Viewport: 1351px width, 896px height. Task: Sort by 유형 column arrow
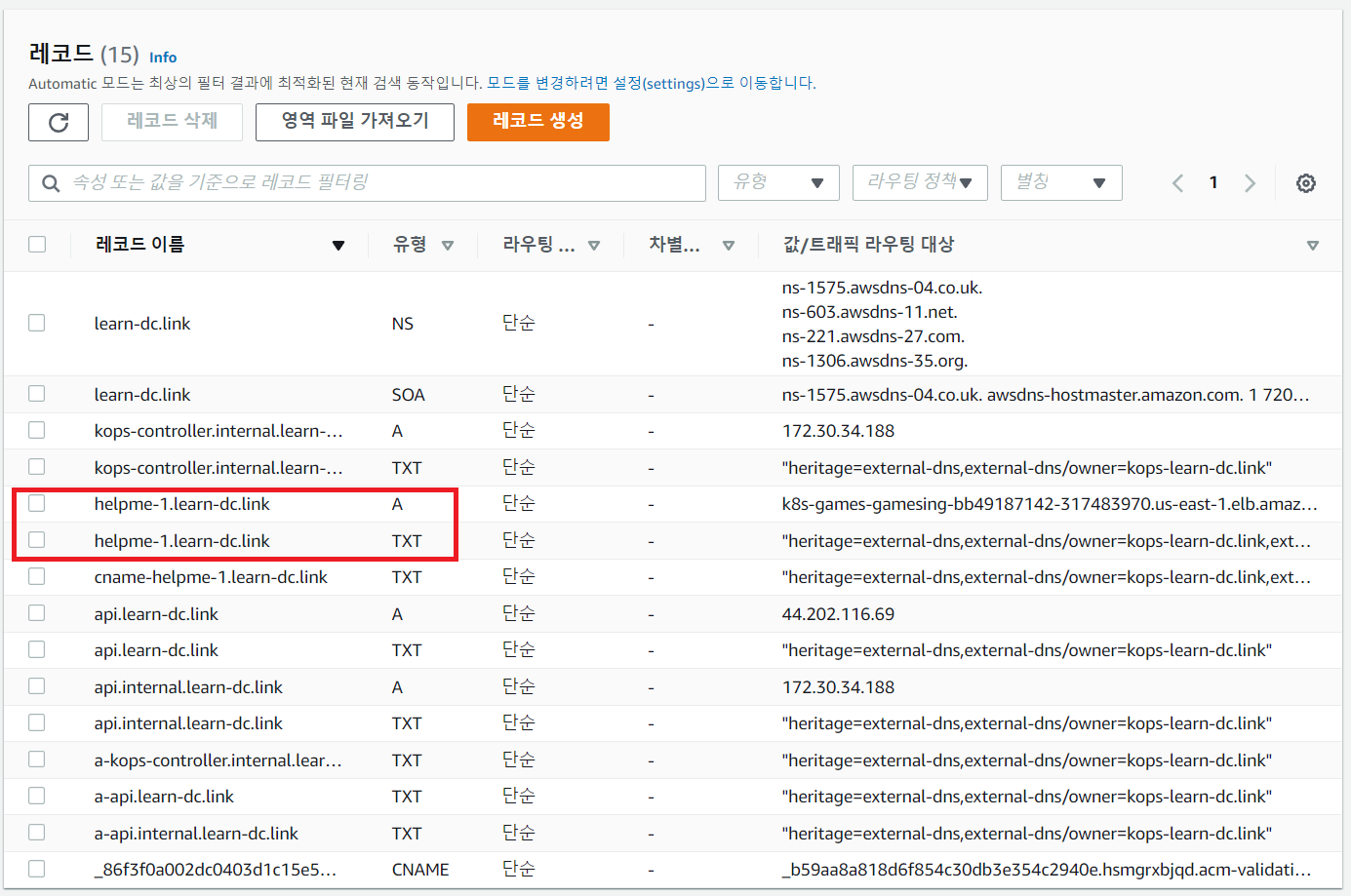[448, 246]
